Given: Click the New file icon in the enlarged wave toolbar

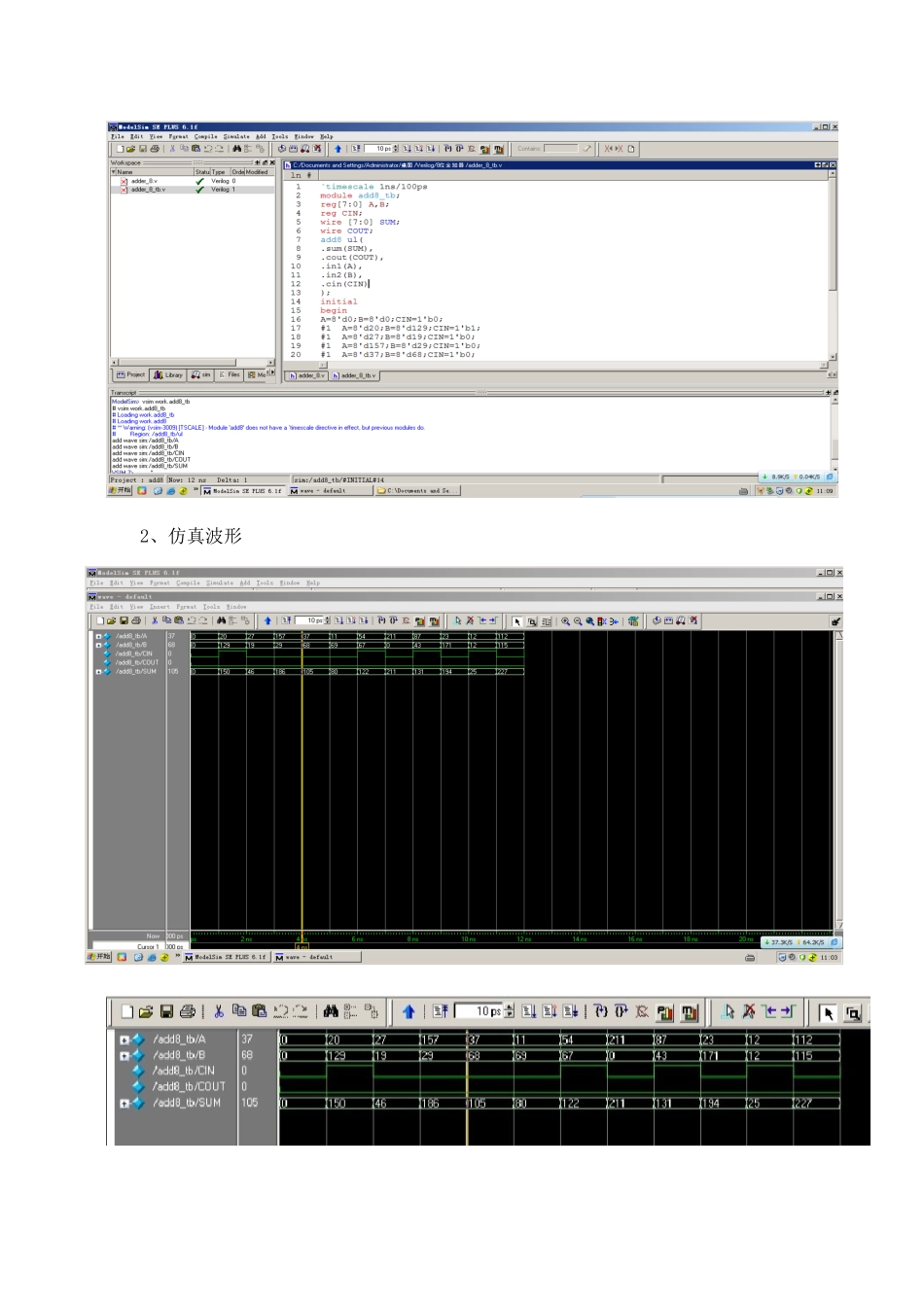Looking at the screenshot, I should [127, 1011].
